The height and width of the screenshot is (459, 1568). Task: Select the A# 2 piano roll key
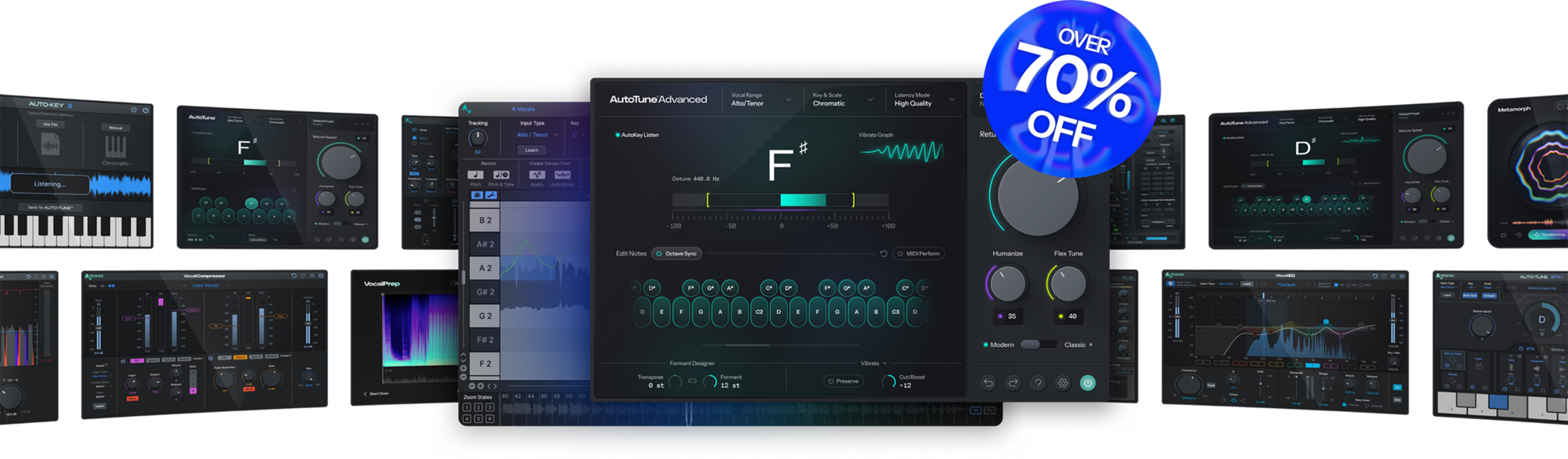coord(485,244)
